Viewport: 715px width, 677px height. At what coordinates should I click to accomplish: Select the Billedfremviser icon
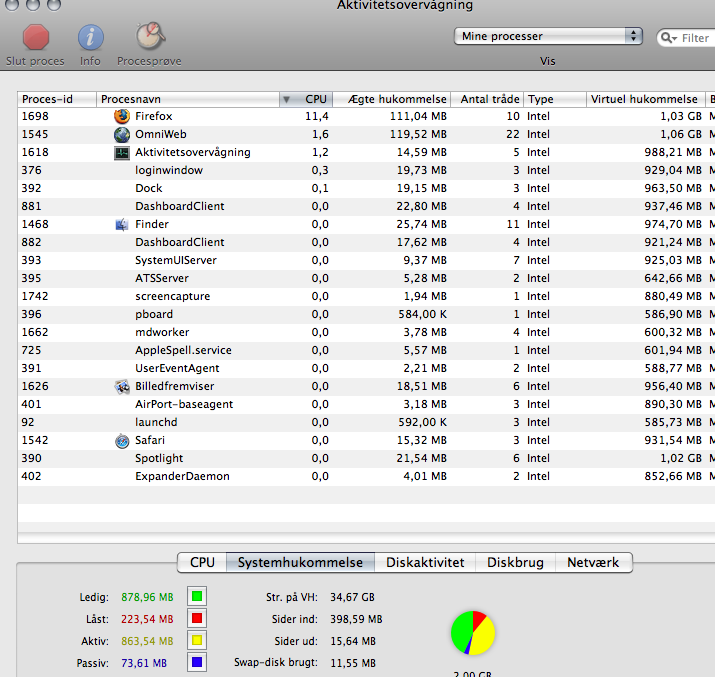(x=122, y=387)
